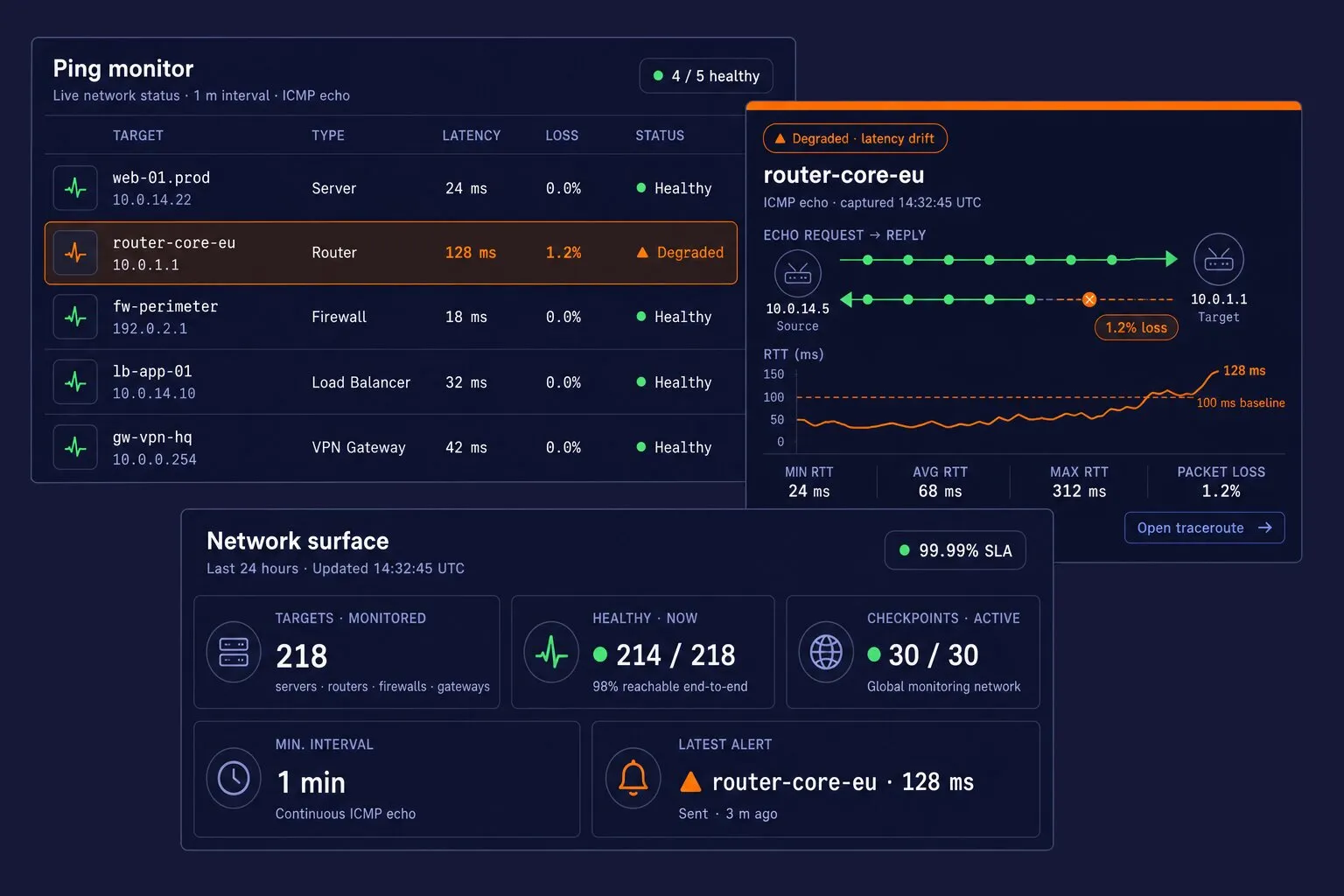The width and height of the screenshot is (1344, 896).
Task: Open traceroute for router-core-eu
Action: [1204, 528]
